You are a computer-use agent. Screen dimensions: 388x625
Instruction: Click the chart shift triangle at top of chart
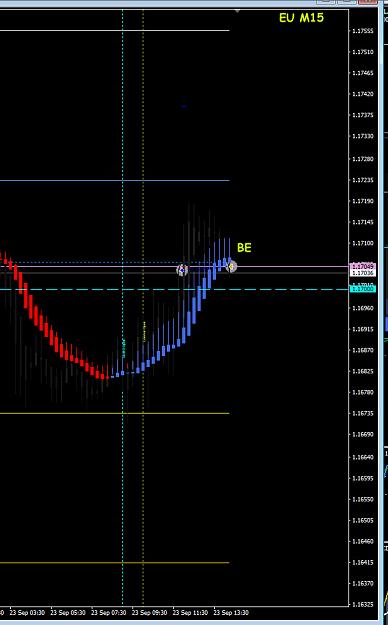click(237, 11)
